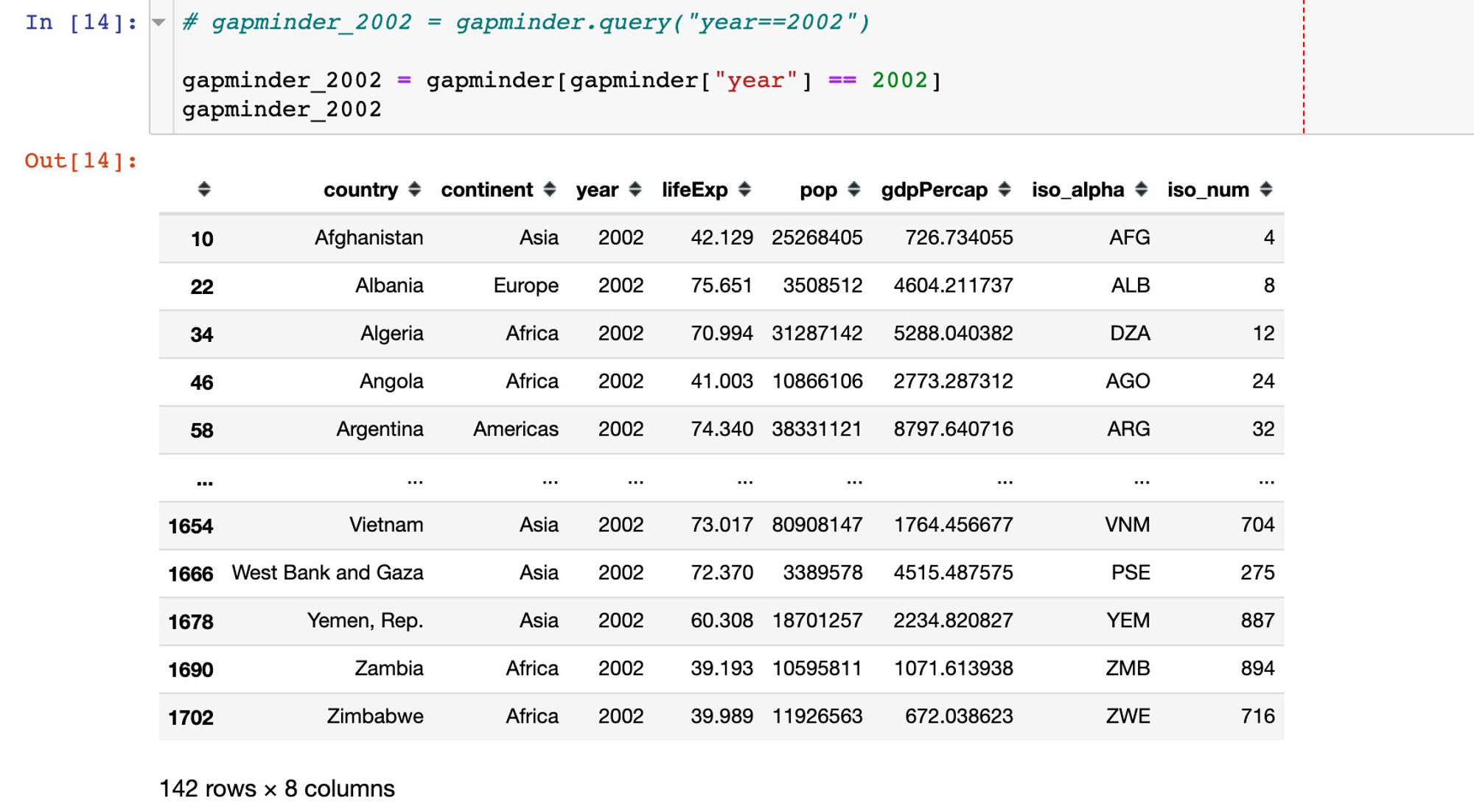Click row index 10
1474x812 pixels.
tap(202, 239)
